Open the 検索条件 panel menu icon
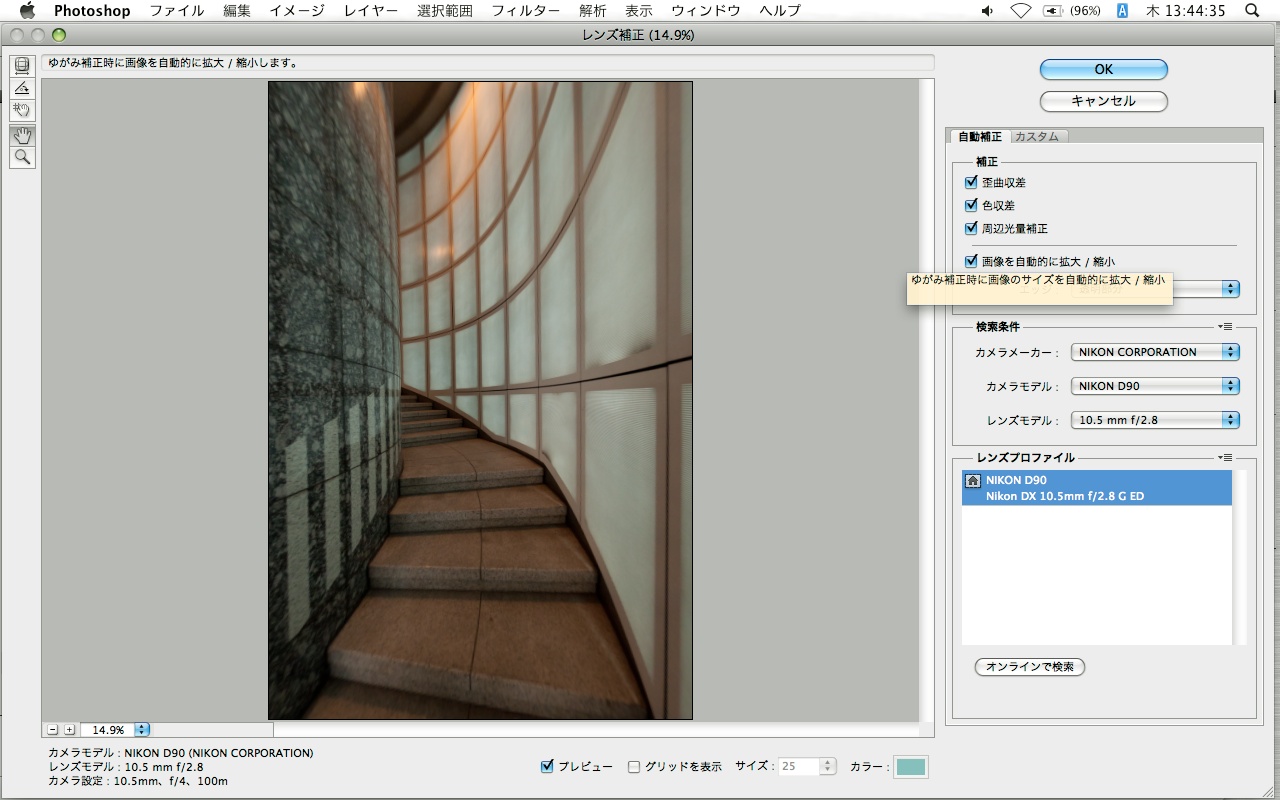This screenshot has height=800, width=1280. pos(1225,326)
